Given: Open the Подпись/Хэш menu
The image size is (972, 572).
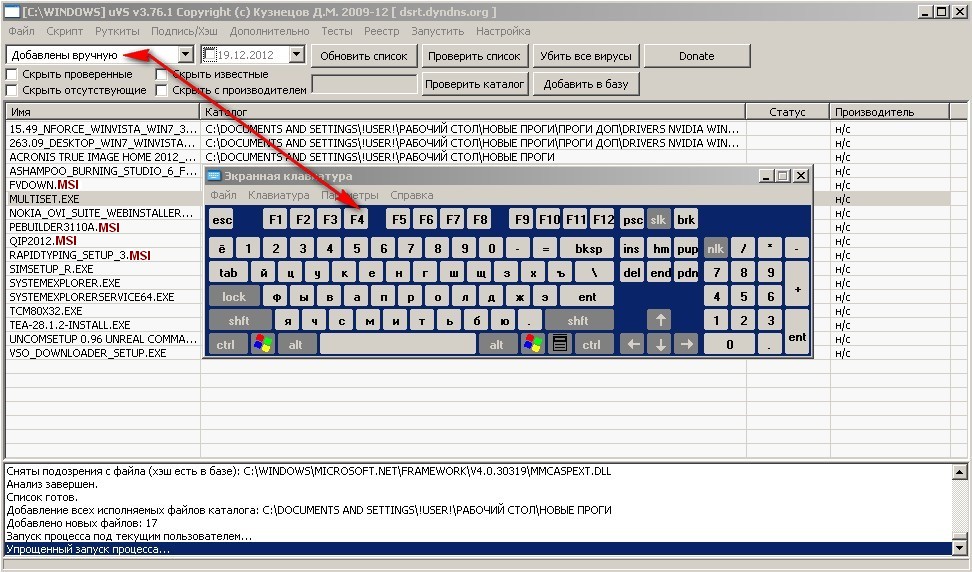Looking at the screenshot, I should [x=184, y=31].
